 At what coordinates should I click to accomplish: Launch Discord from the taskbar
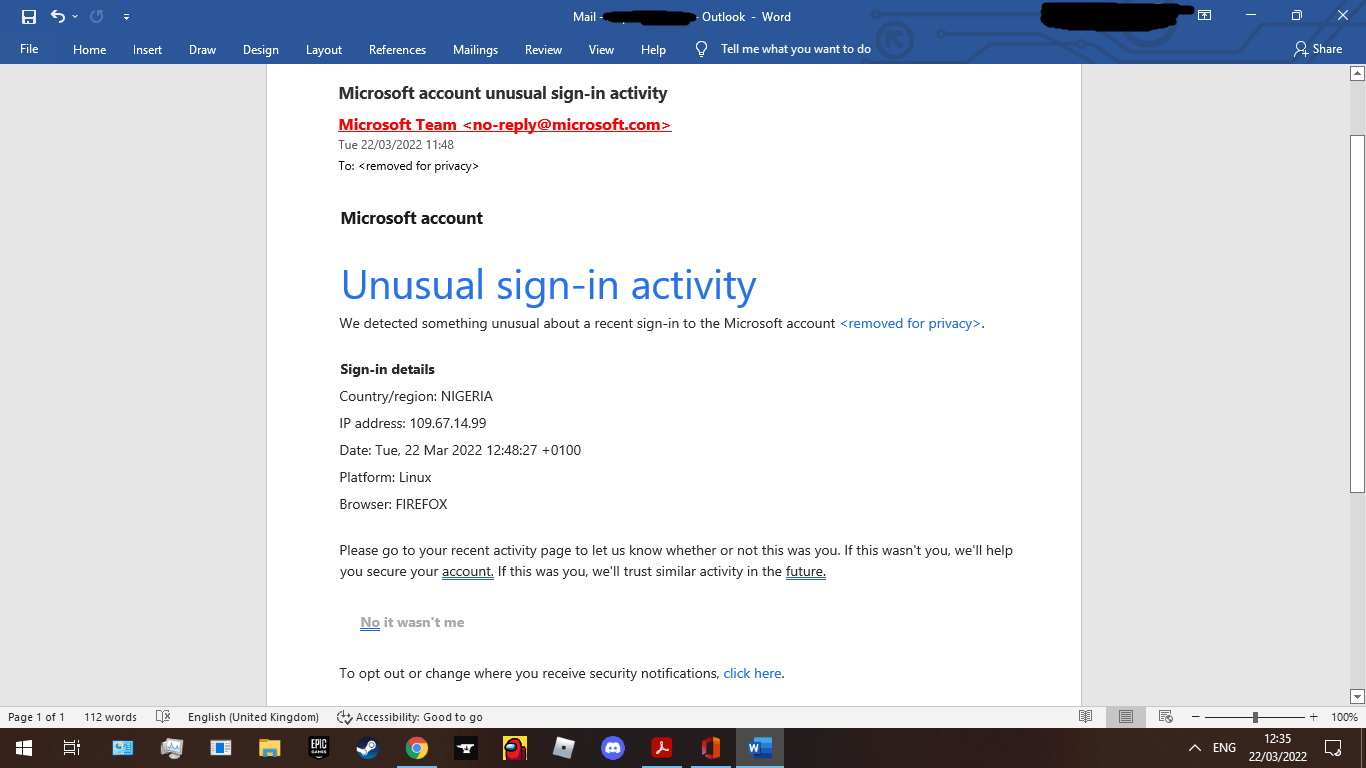click(x=613, y=748)
